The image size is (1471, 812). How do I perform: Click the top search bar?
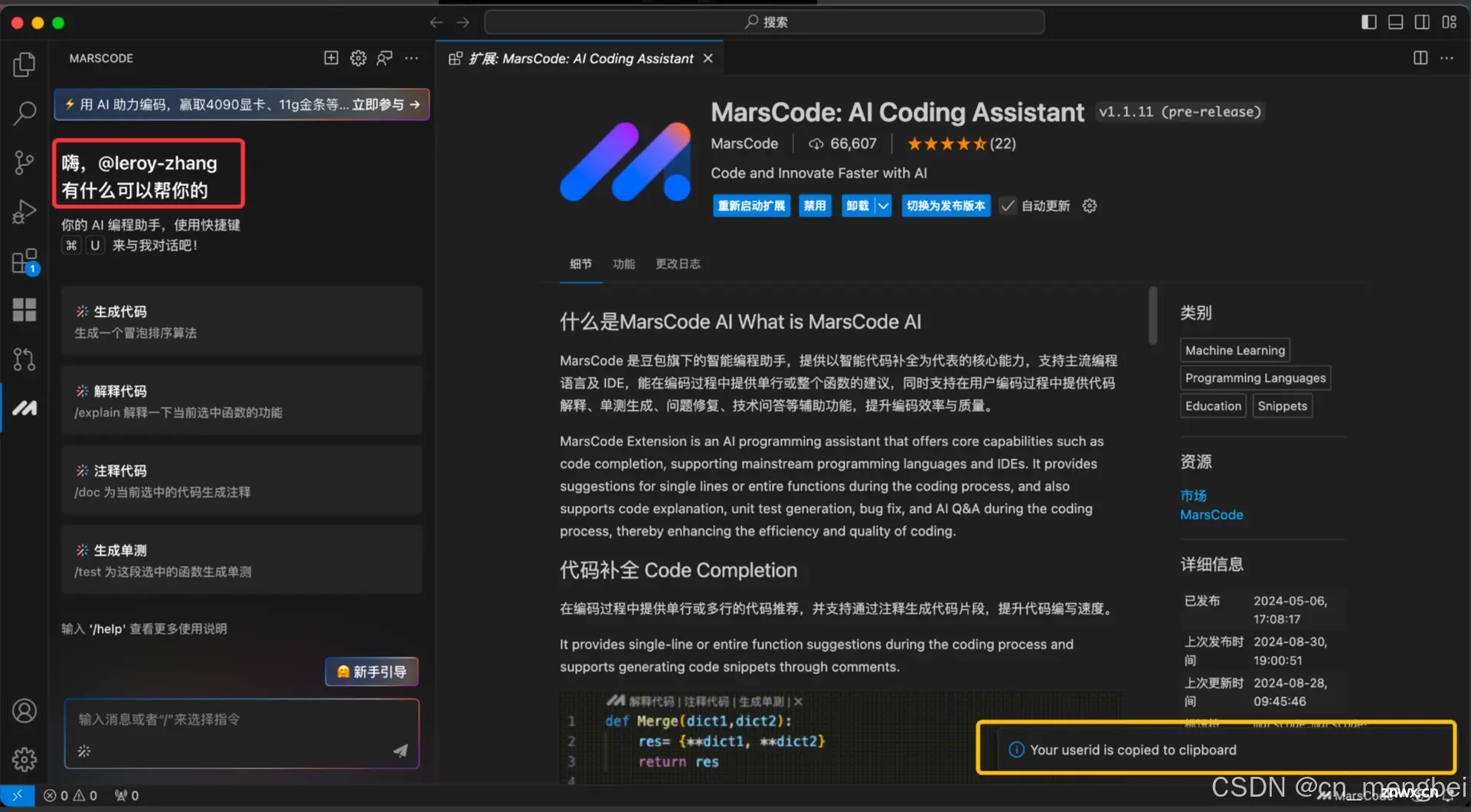pos(764,22)
